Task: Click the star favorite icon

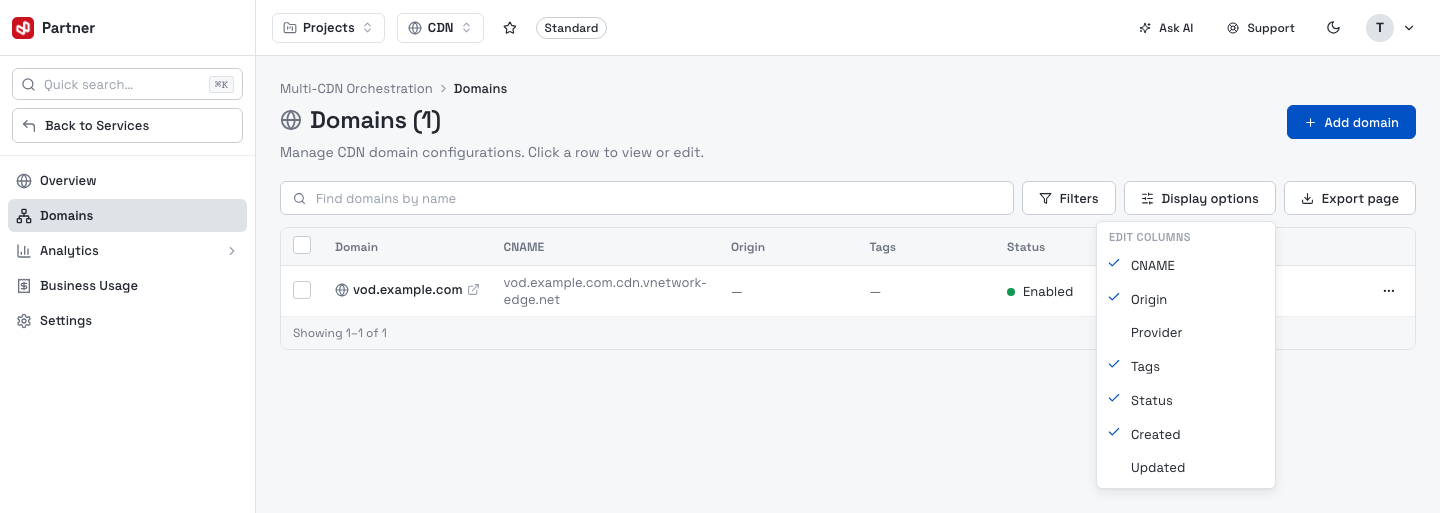Action: (510, 28)
